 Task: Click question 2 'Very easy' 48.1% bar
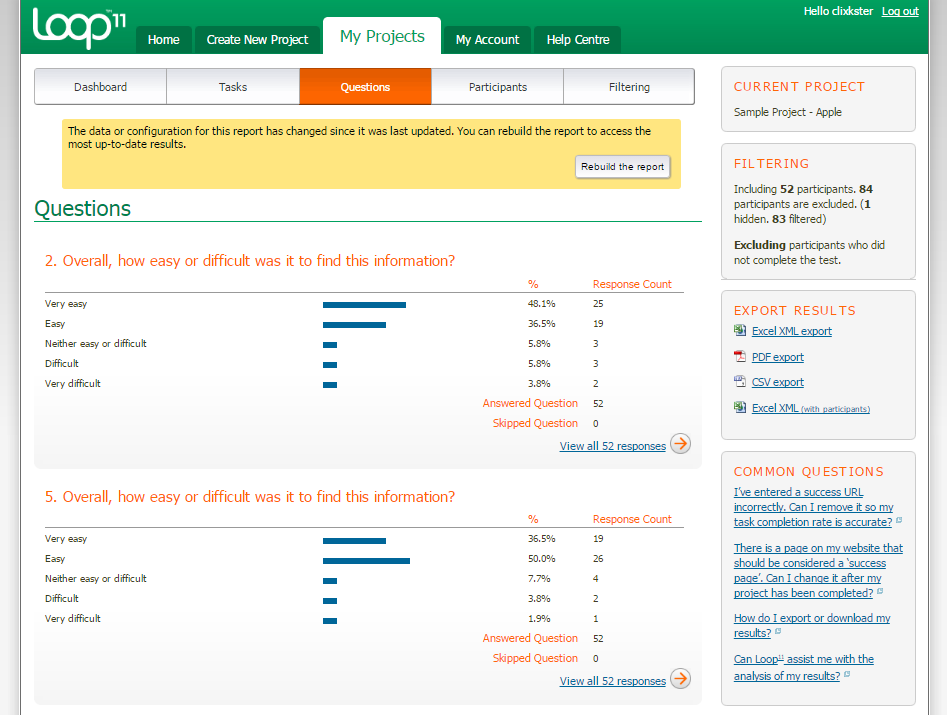pos(364,305)
